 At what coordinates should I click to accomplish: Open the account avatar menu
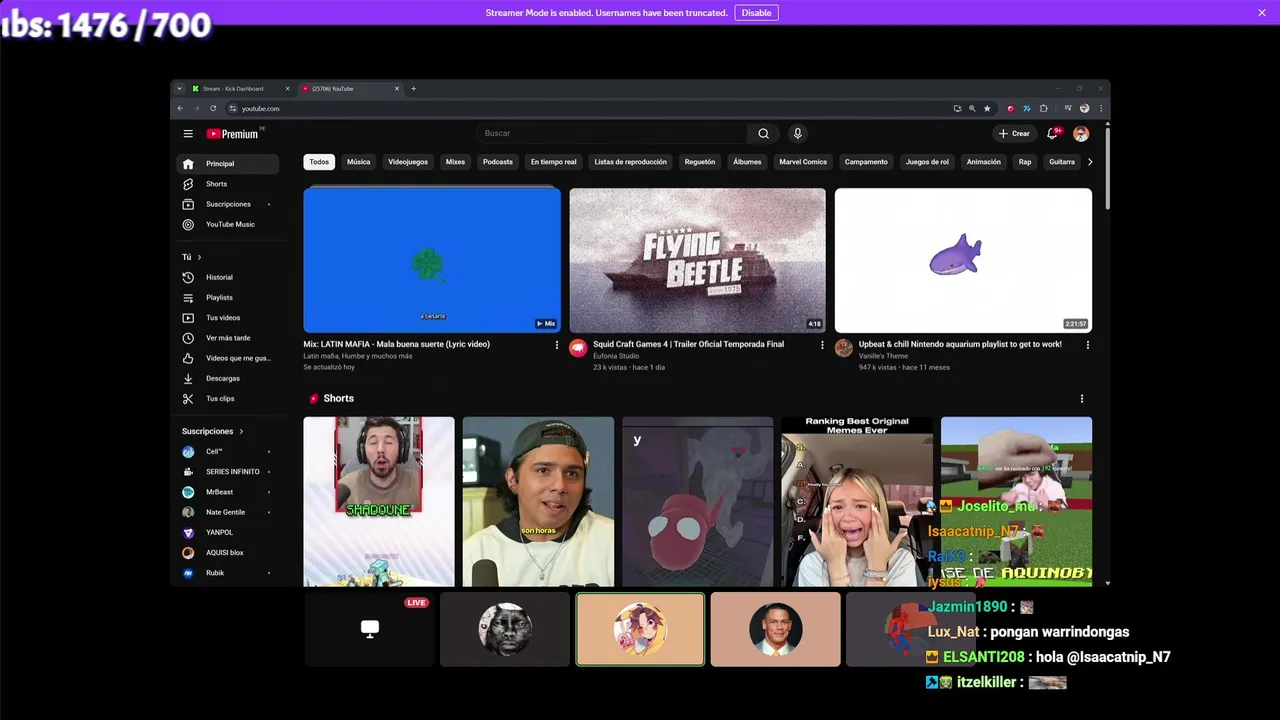click(x=1081, y=133)
